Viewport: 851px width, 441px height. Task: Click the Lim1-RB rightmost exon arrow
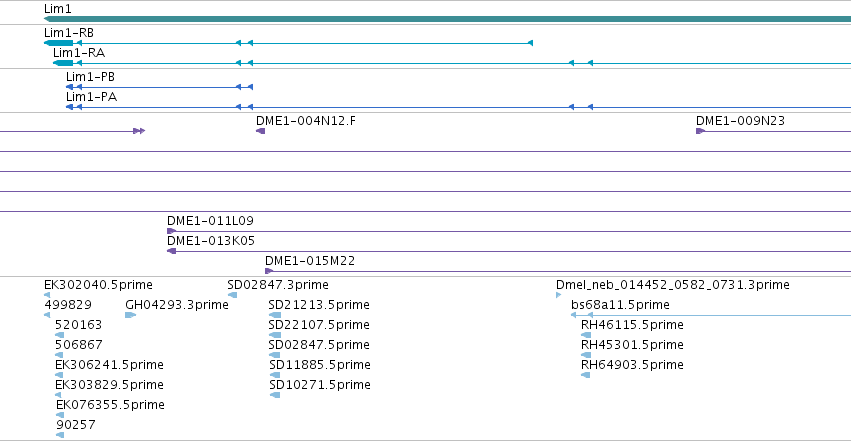point(530,43)
